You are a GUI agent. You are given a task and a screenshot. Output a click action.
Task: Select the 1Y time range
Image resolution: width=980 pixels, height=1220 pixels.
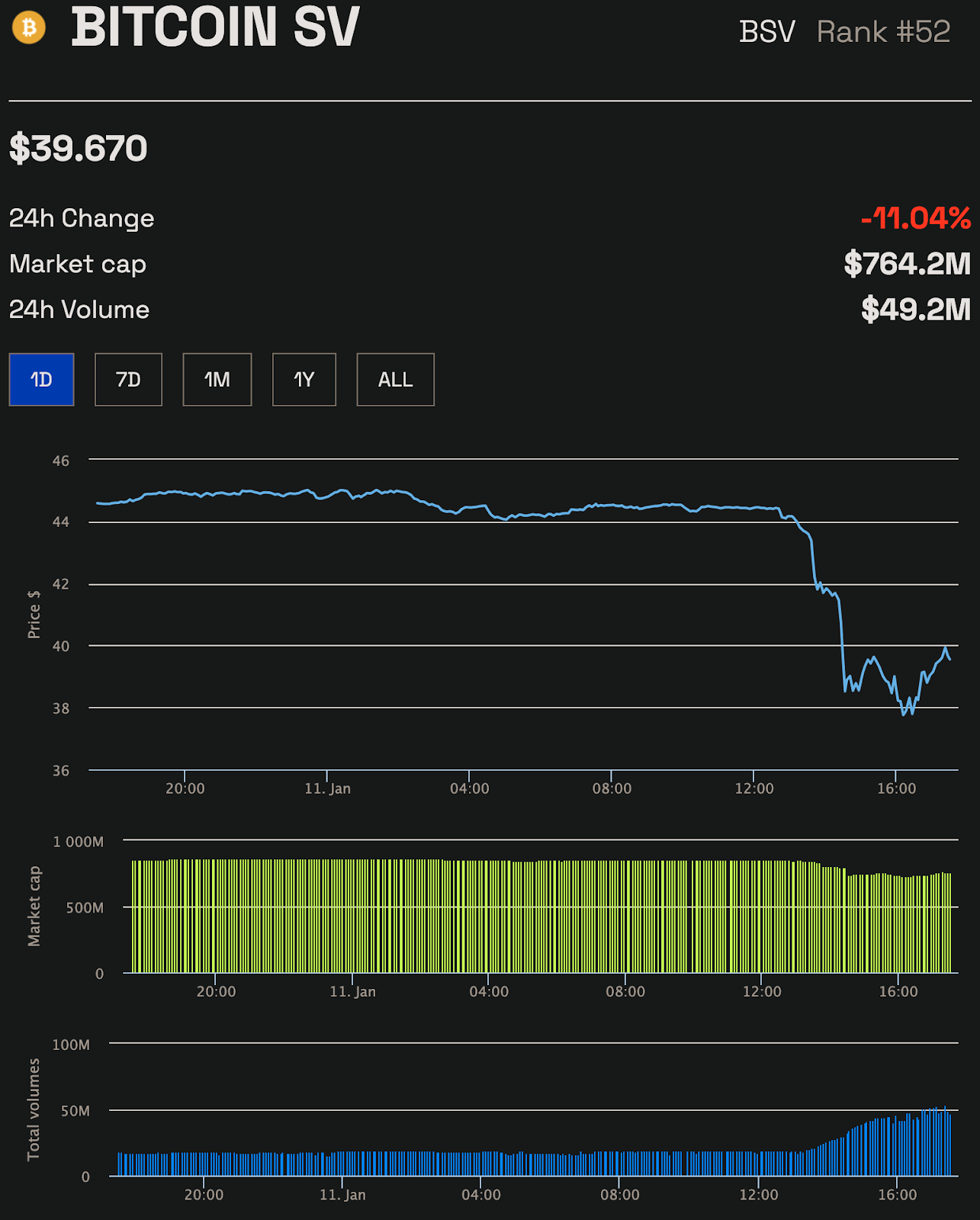point(304,380)
